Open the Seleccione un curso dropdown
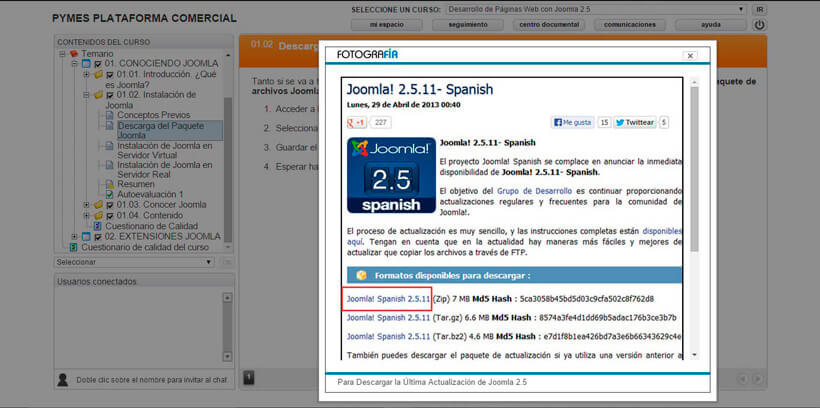Image resolution: width=820 pixels, height=408 pixels. pyautogui.click(x=596, y=9)
